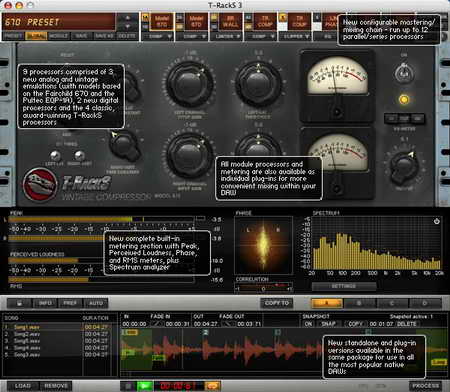Click the preset down arrow

[128, 26]
